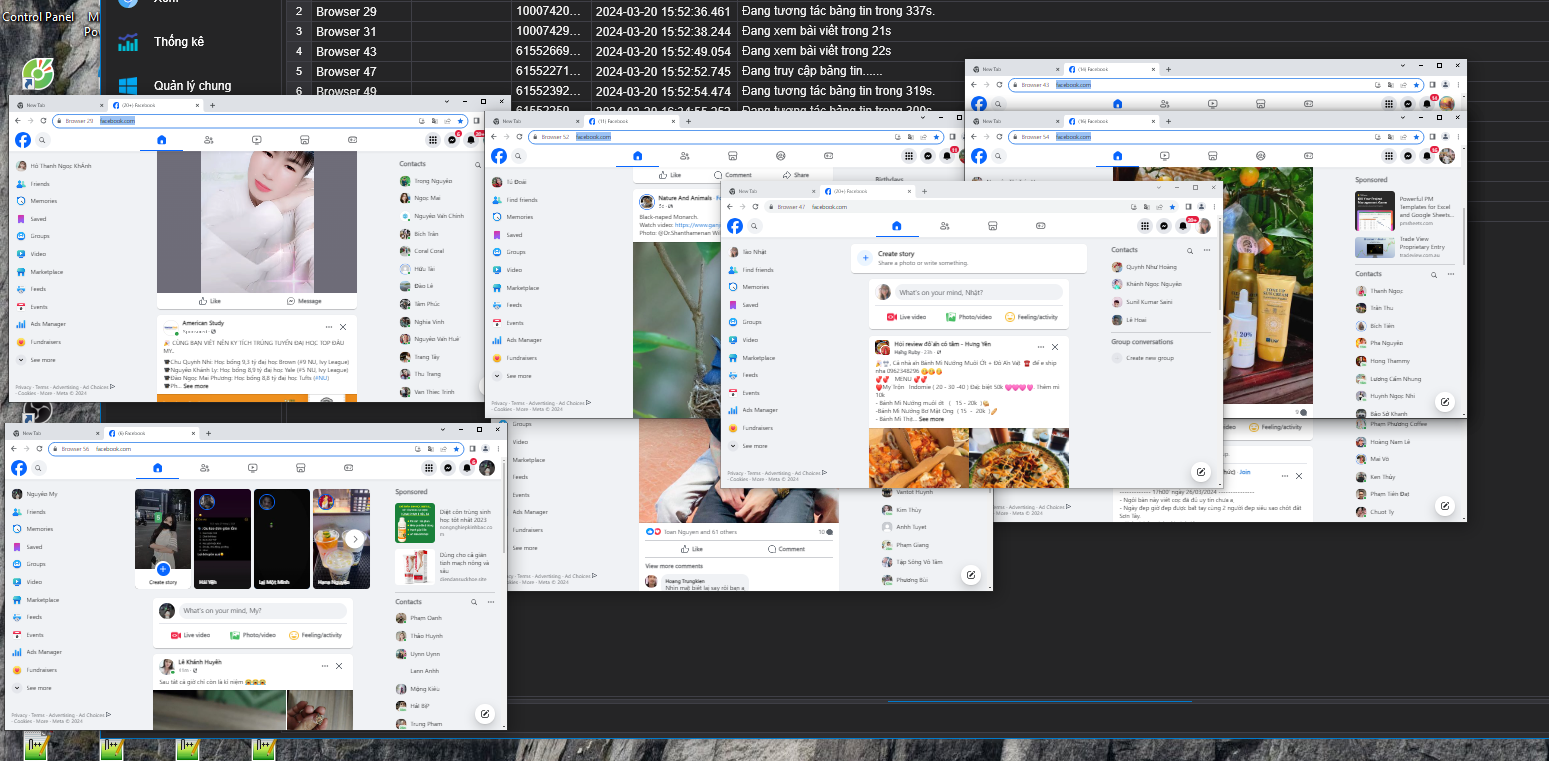Screen dimensions: 1549x761
Task: Open the Video tab icon in Browser 56
Action: (x=253, y=468)
